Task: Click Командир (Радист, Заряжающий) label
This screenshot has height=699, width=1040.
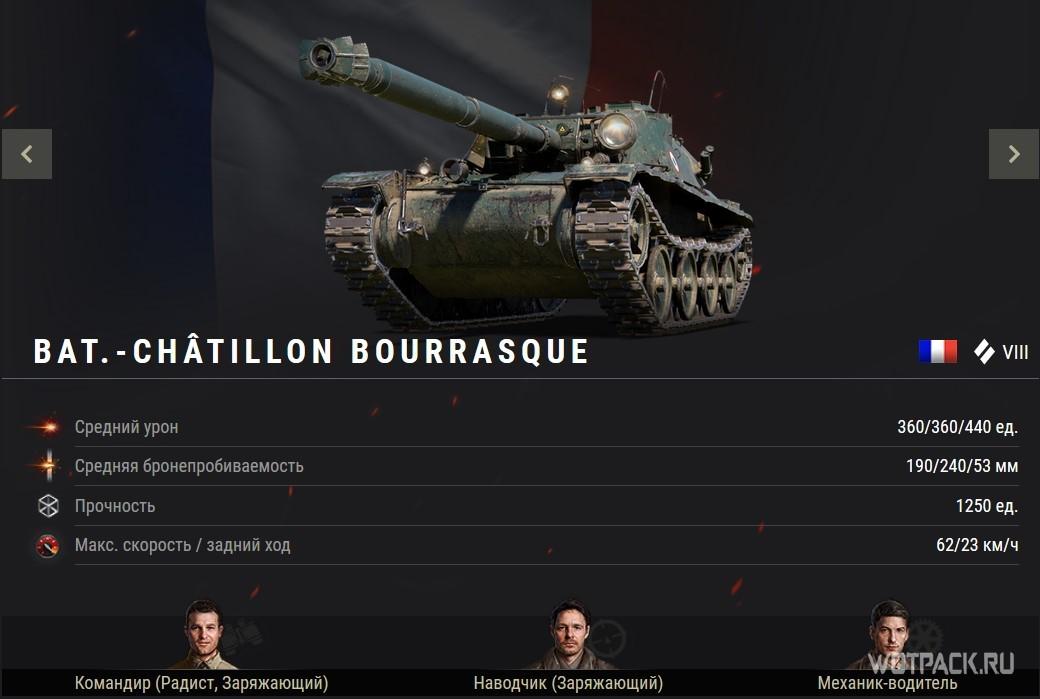Action: 202,683
